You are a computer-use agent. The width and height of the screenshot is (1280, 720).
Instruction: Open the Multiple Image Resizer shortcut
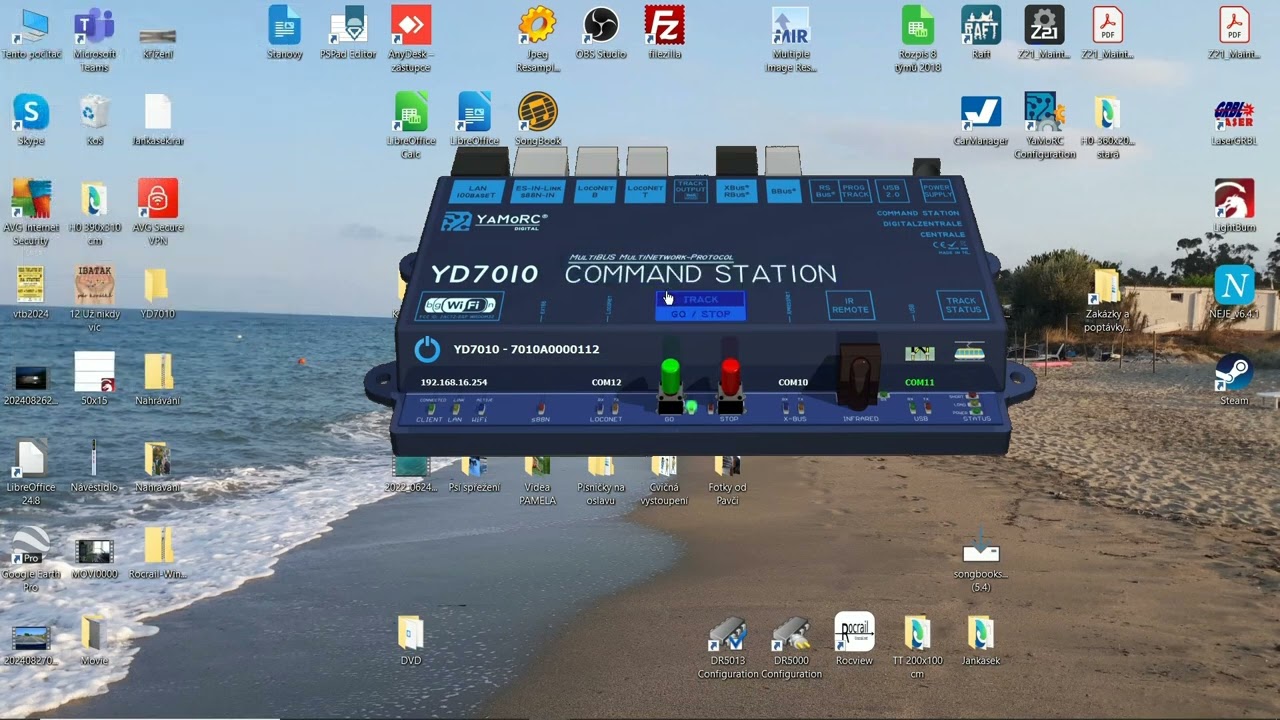[791, 38]
